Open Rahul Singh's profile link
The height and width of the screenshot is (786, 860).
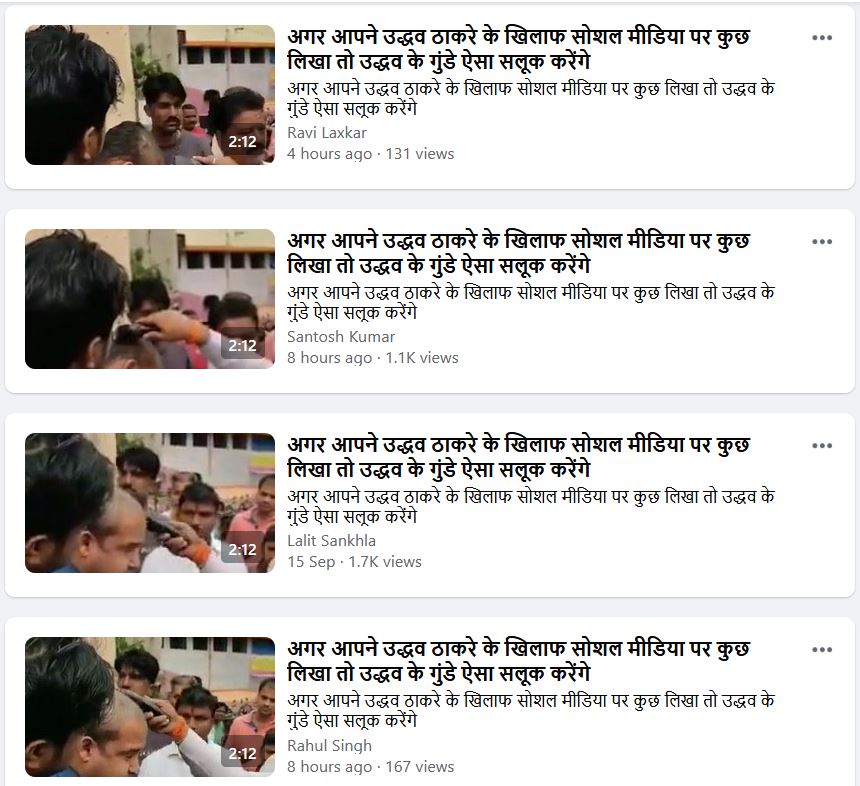pyautogui.click(x=329, y=745)
